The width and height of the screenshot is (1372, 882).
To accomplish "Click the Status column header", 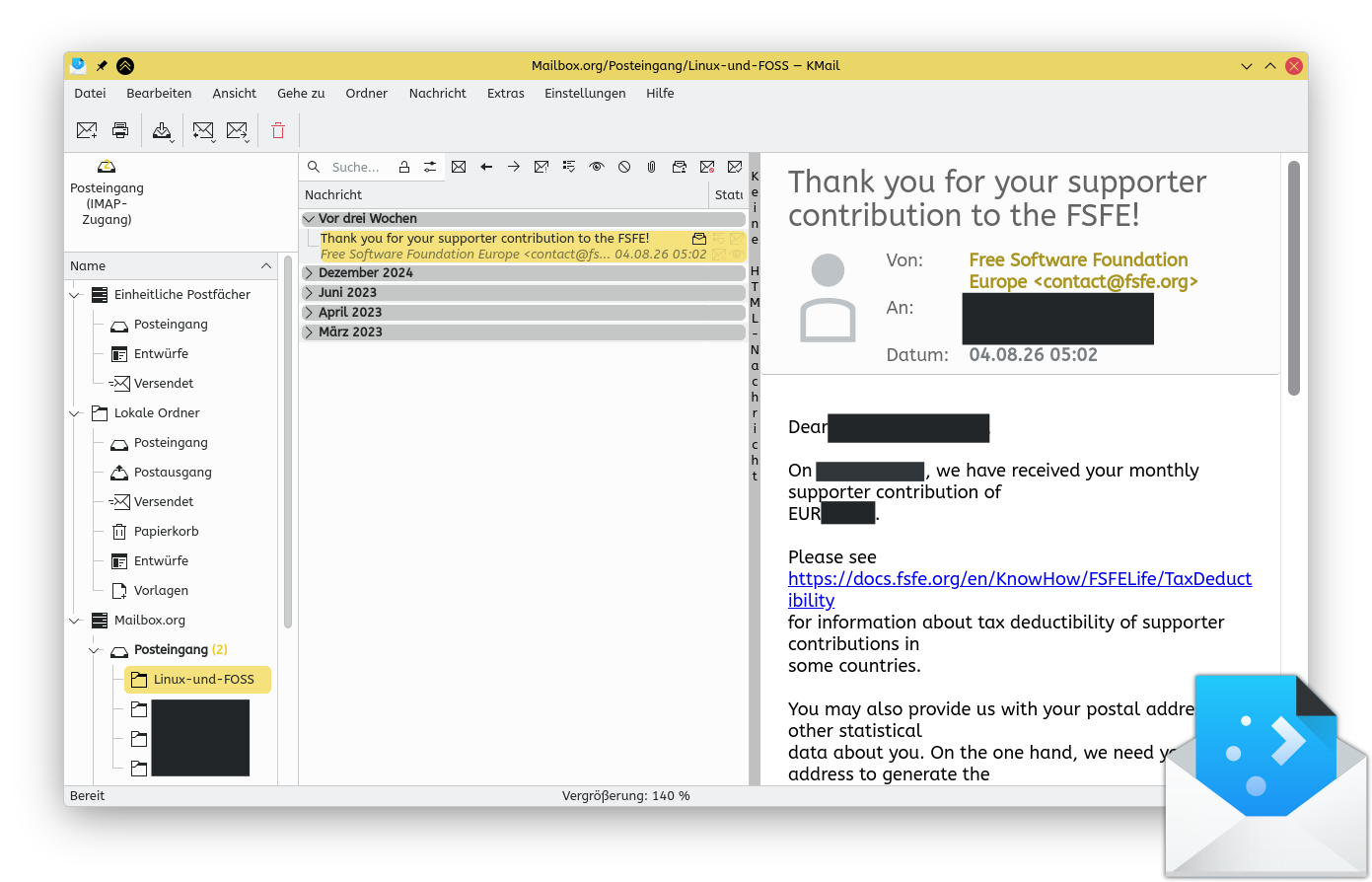I will [x=729, y=195].
